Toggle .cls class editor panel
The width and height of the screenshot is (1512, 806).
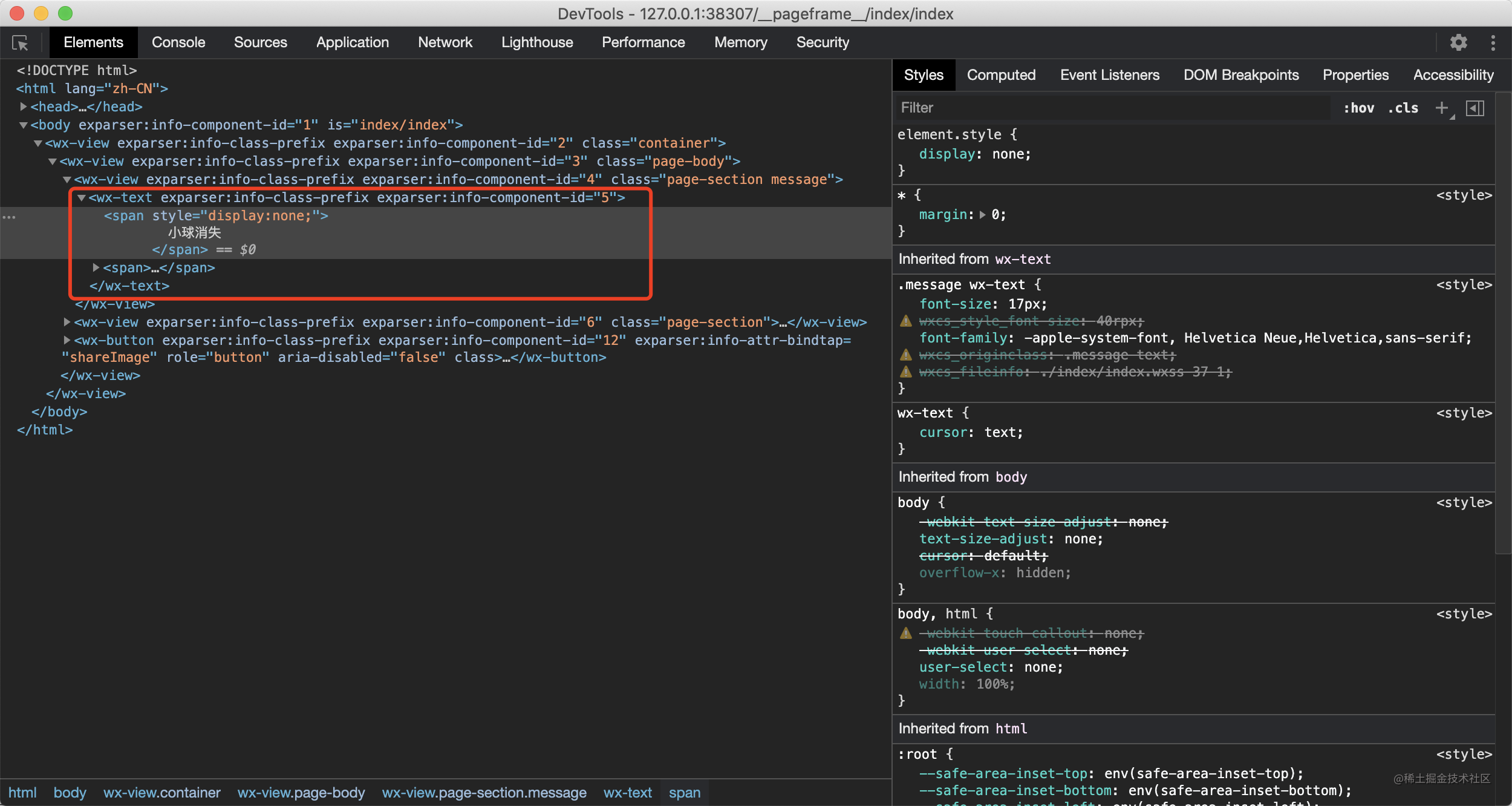point(1403,108)
